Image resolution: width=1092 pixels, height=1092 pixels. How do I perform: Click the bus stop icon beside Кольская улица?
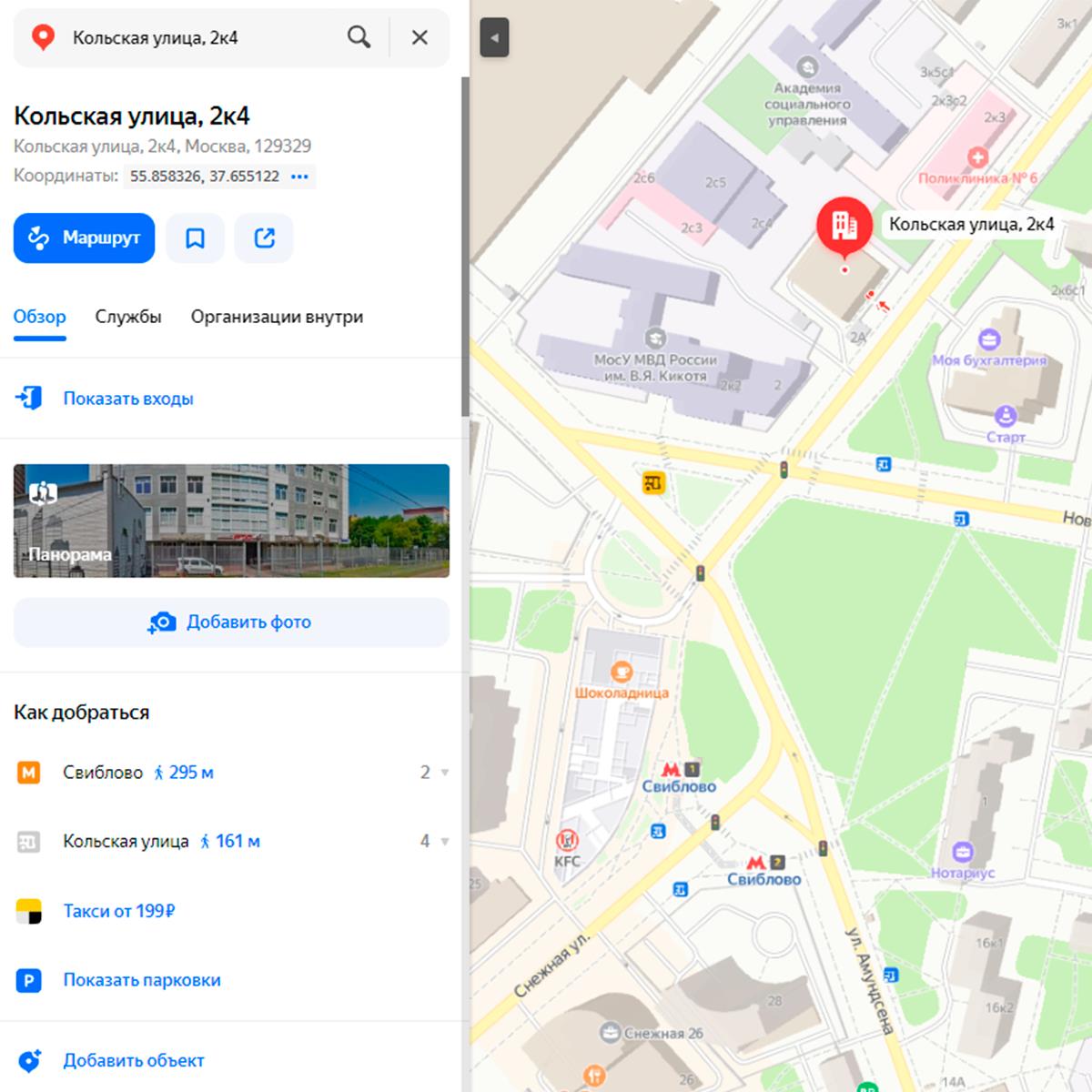coord(29,842)
